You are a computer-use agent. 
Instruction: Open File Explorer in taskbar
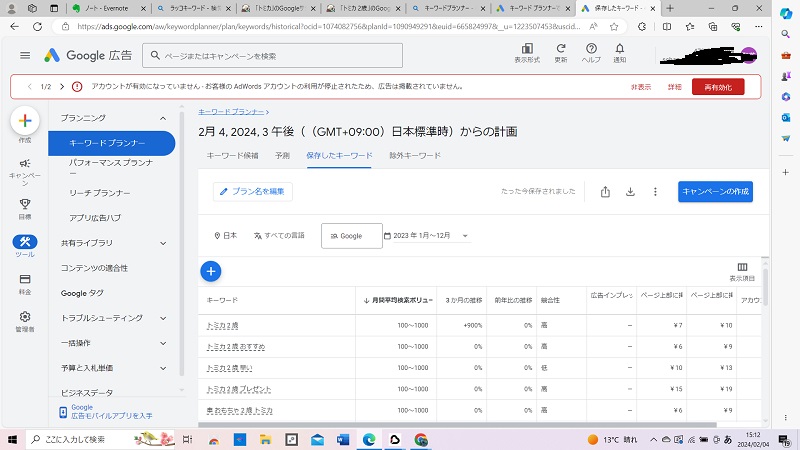265,439
